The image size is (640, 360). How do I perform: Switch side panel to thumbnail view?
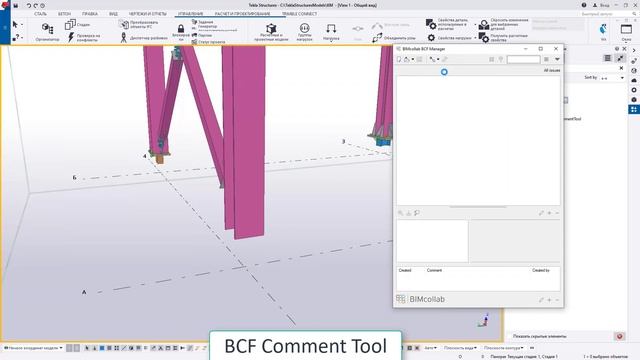[620, 58]
